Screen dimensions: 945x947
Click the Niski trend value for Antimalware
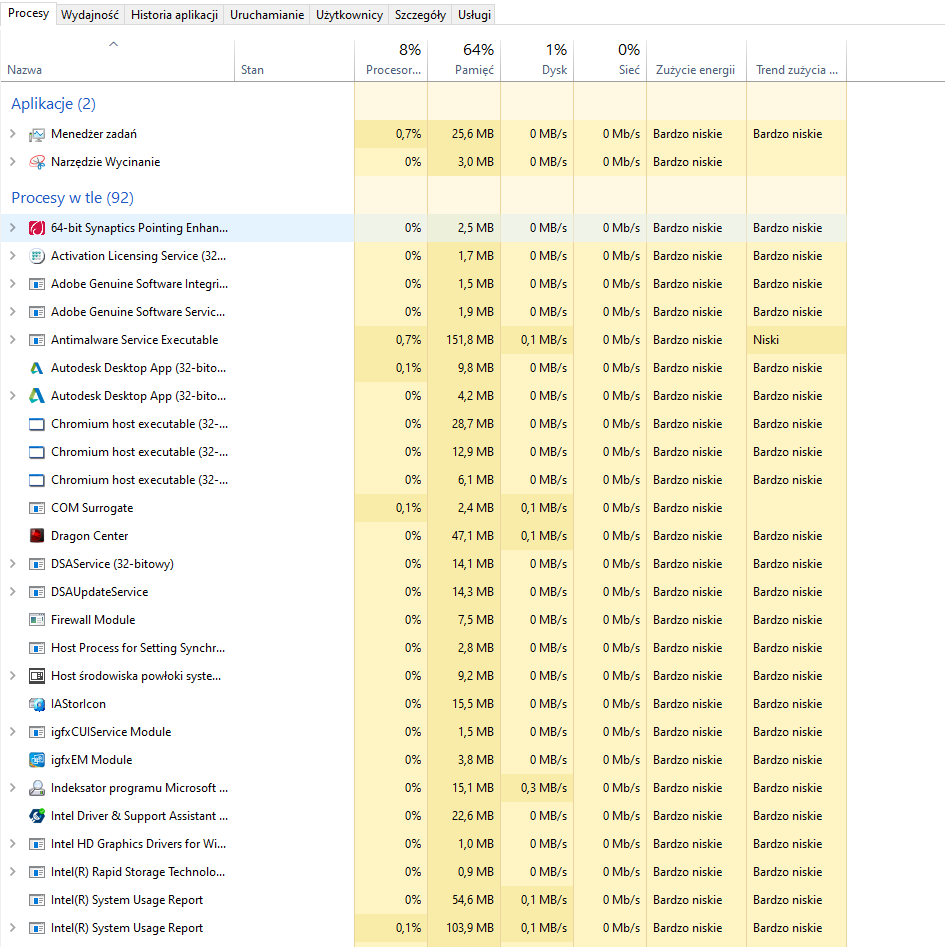pos(766,340)
